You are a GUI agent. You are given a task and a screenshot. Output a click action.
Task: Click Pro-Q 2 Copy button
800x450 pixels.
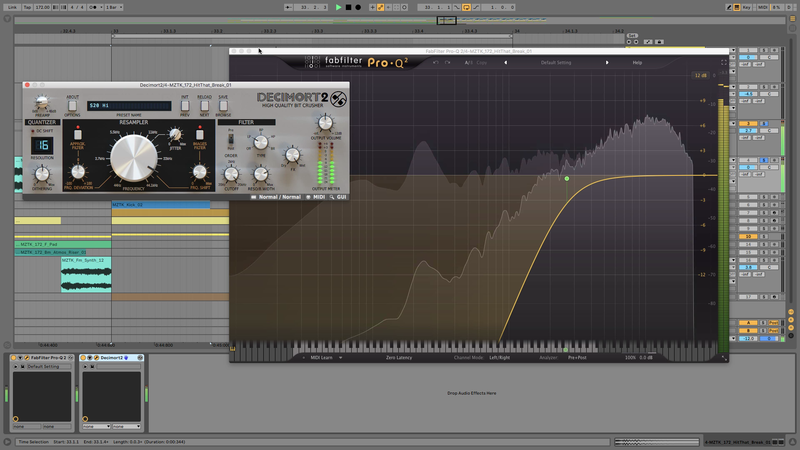(x=481, y=63)
